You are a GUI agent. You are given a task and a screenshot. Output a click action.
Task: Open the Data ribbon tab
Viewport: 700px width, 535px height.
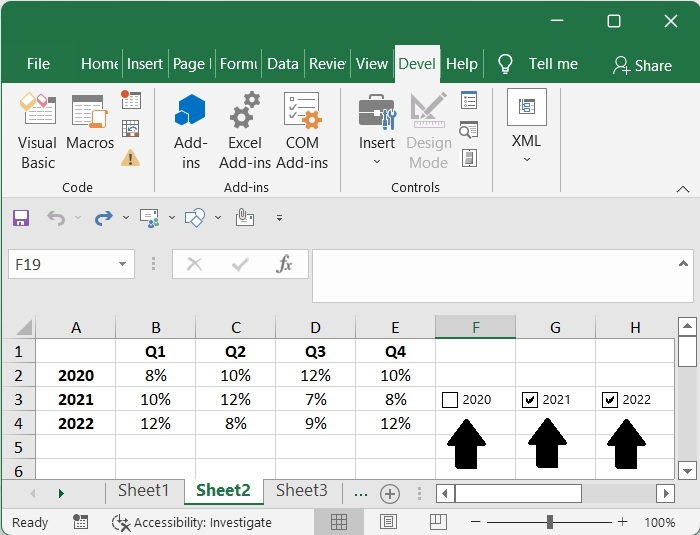282,64
